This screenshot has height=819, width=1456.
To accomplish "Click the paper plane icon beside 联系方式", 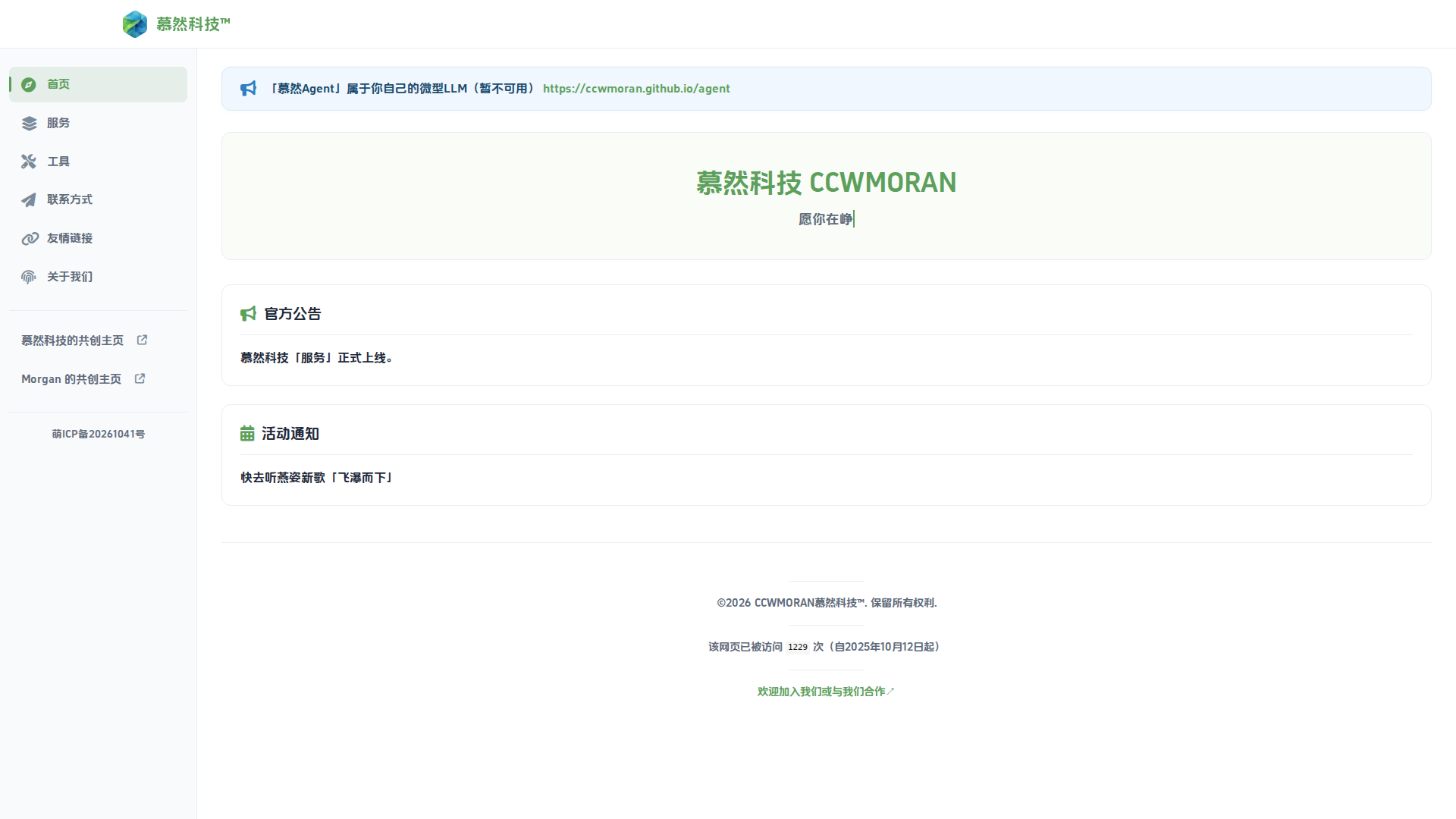I will [29, 199].
